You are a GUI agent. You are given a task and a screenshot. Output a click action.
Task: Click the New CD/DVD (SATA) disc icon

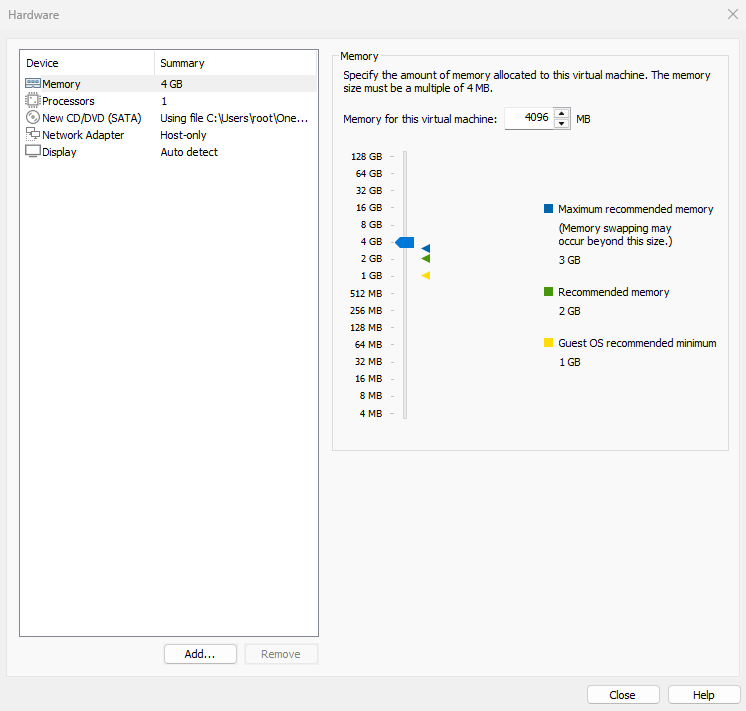coord(32,118)
